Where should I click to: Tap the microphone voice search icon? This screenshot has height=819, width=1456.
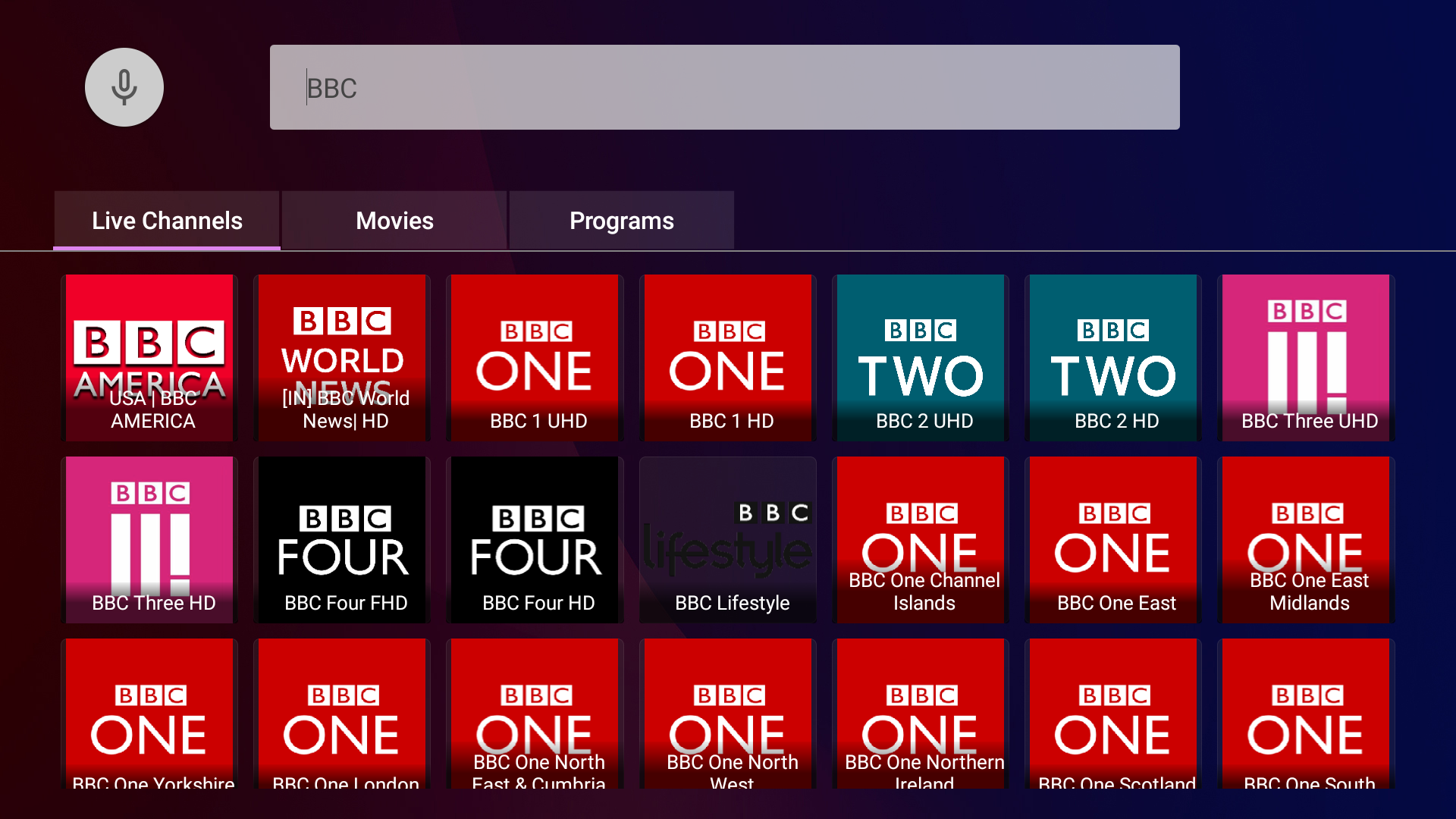pos(124,87)
